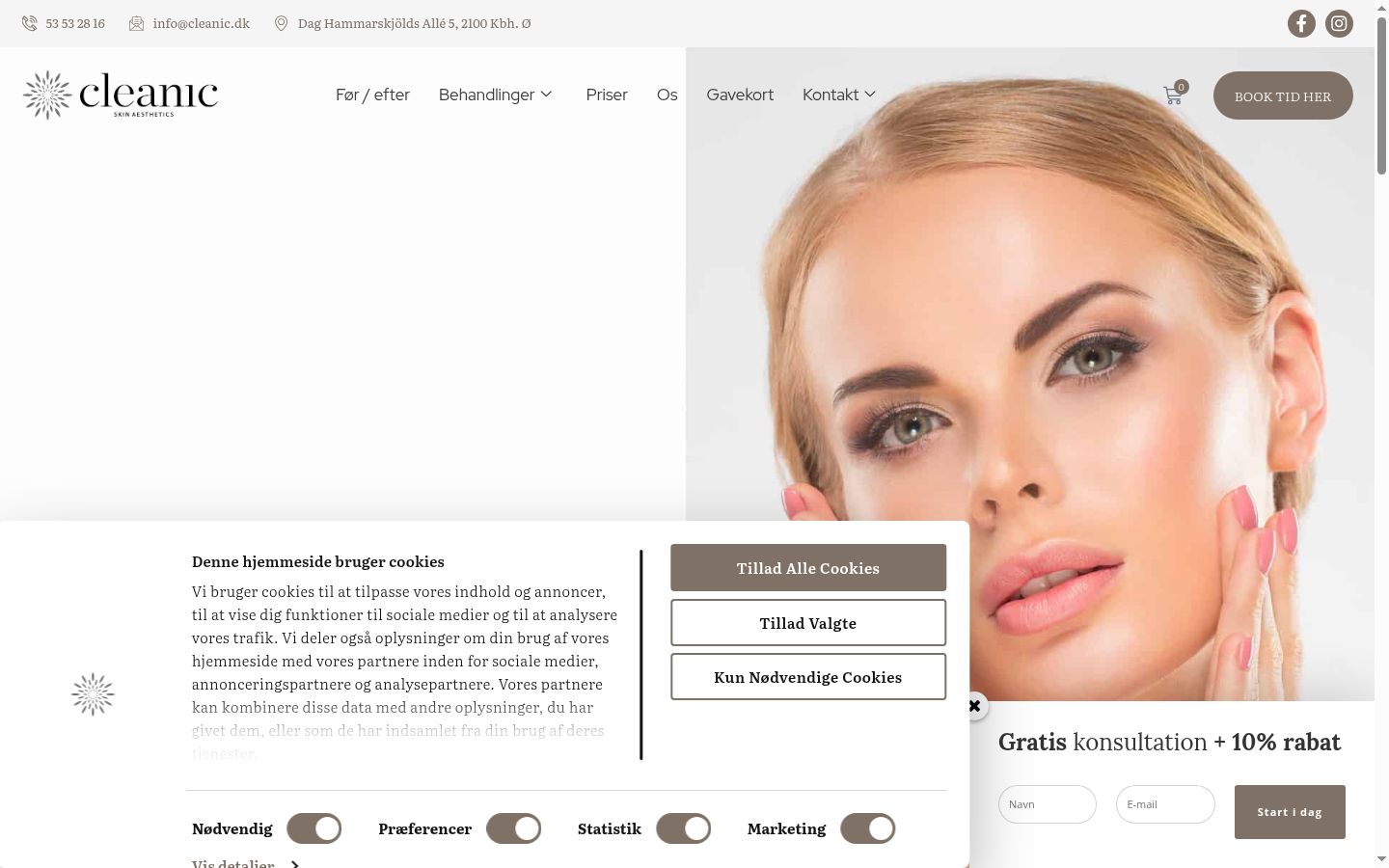The width and height of the screenshot is (1389, 868).
Task: Click 'Gratis konsultation + 10% rabat' heading
Action: [1169, 742]
